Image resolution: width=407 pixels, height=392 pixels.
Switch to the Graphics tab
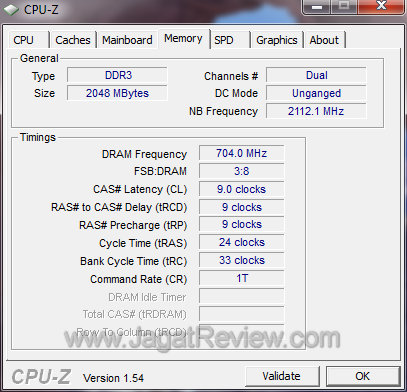[277, 40]
